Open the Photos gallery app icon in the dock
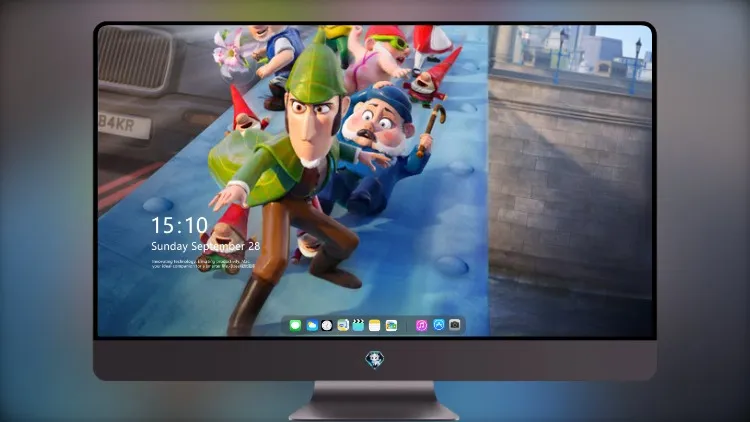Viewport: 750px width, 422px height. [x=391, y=326]
